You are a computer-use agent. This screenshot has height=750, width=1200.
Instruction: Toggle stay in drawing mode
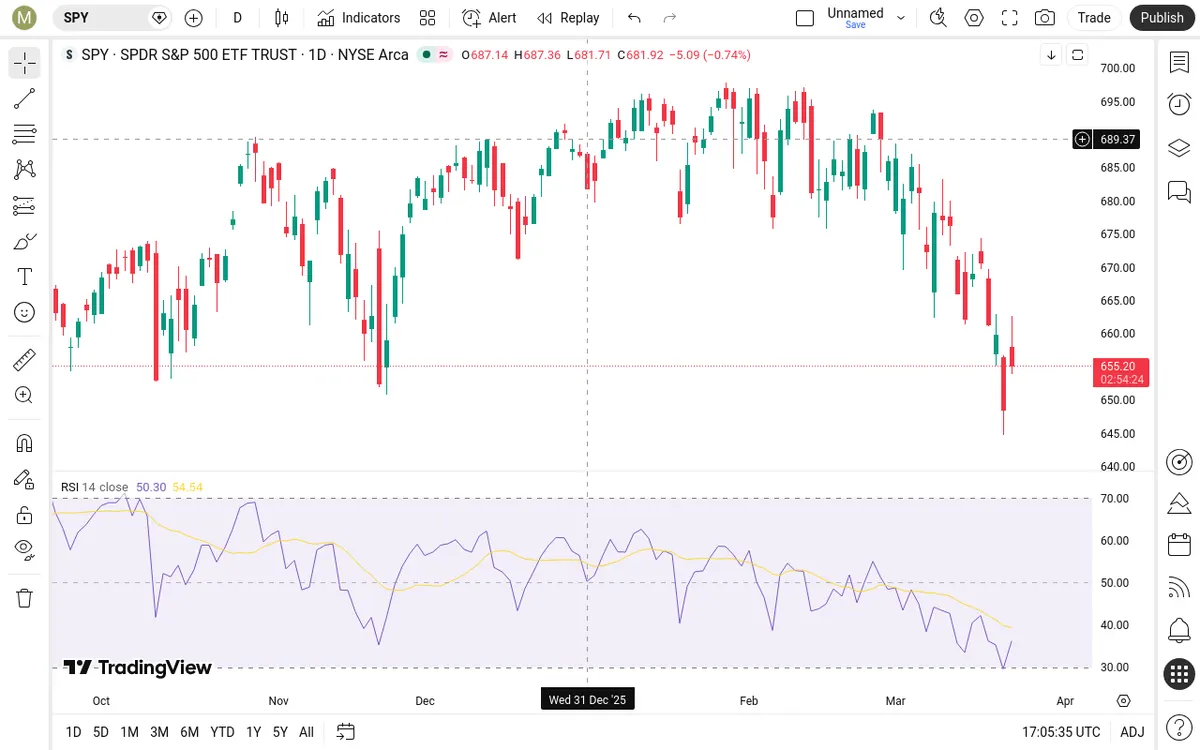pyautogui.click(x=25, y=479)
